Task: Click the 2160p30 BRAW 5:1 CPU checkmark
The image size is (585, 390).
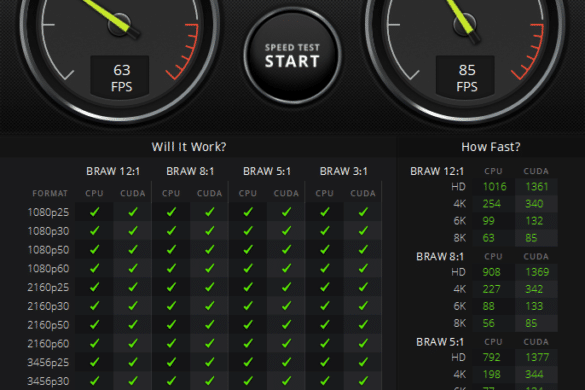Action: (248, 306)
